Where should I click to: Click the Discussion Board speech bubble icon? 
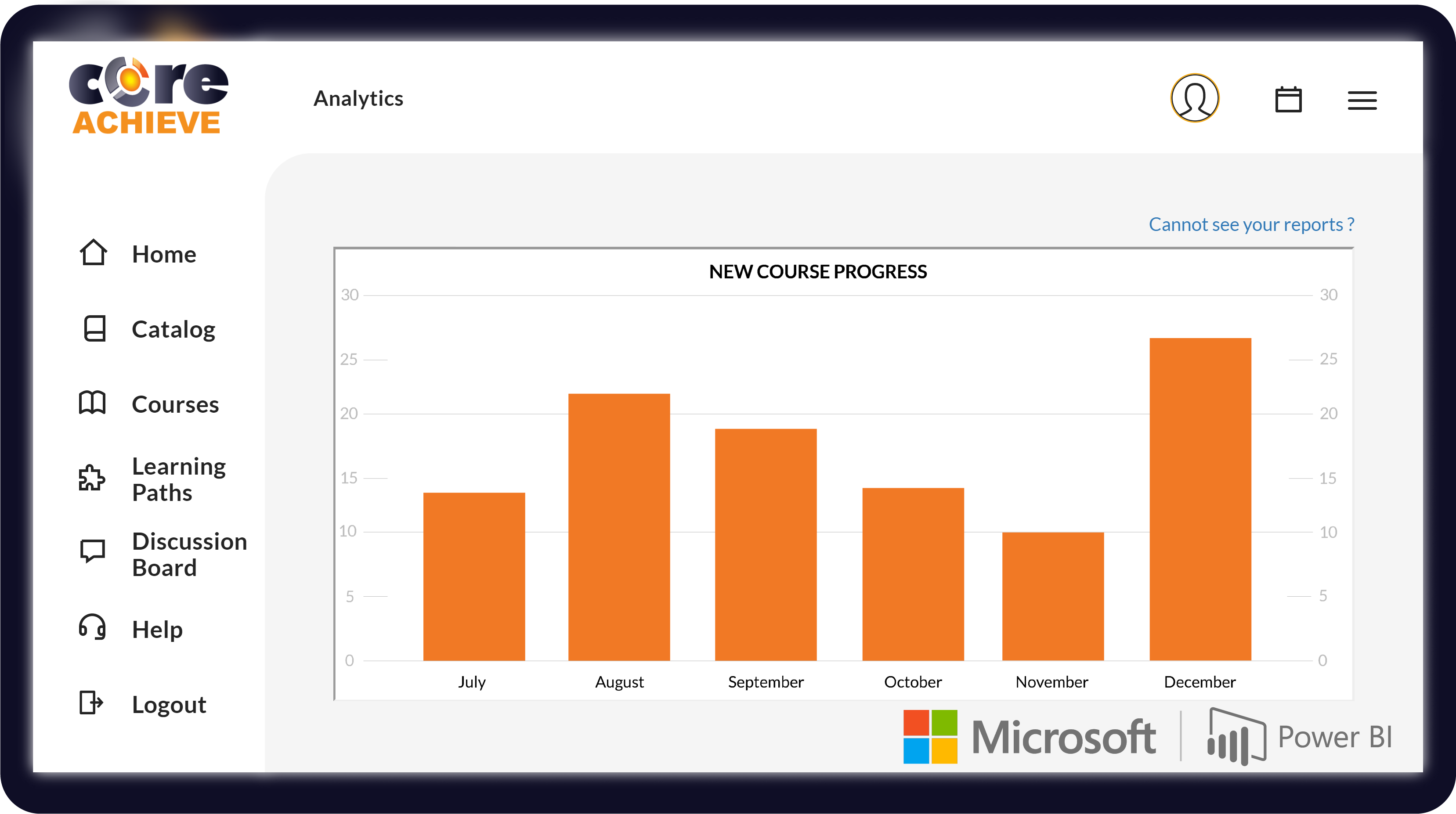point(93,551)
